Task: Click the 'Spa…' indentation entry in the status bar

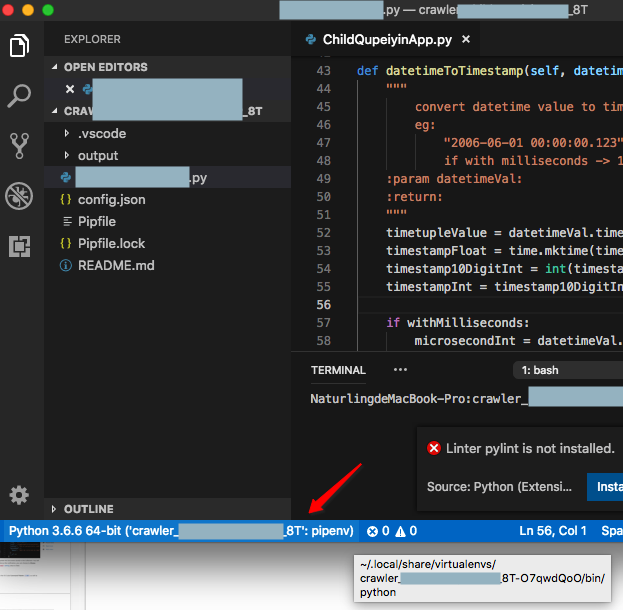Action: coord(612,531)
